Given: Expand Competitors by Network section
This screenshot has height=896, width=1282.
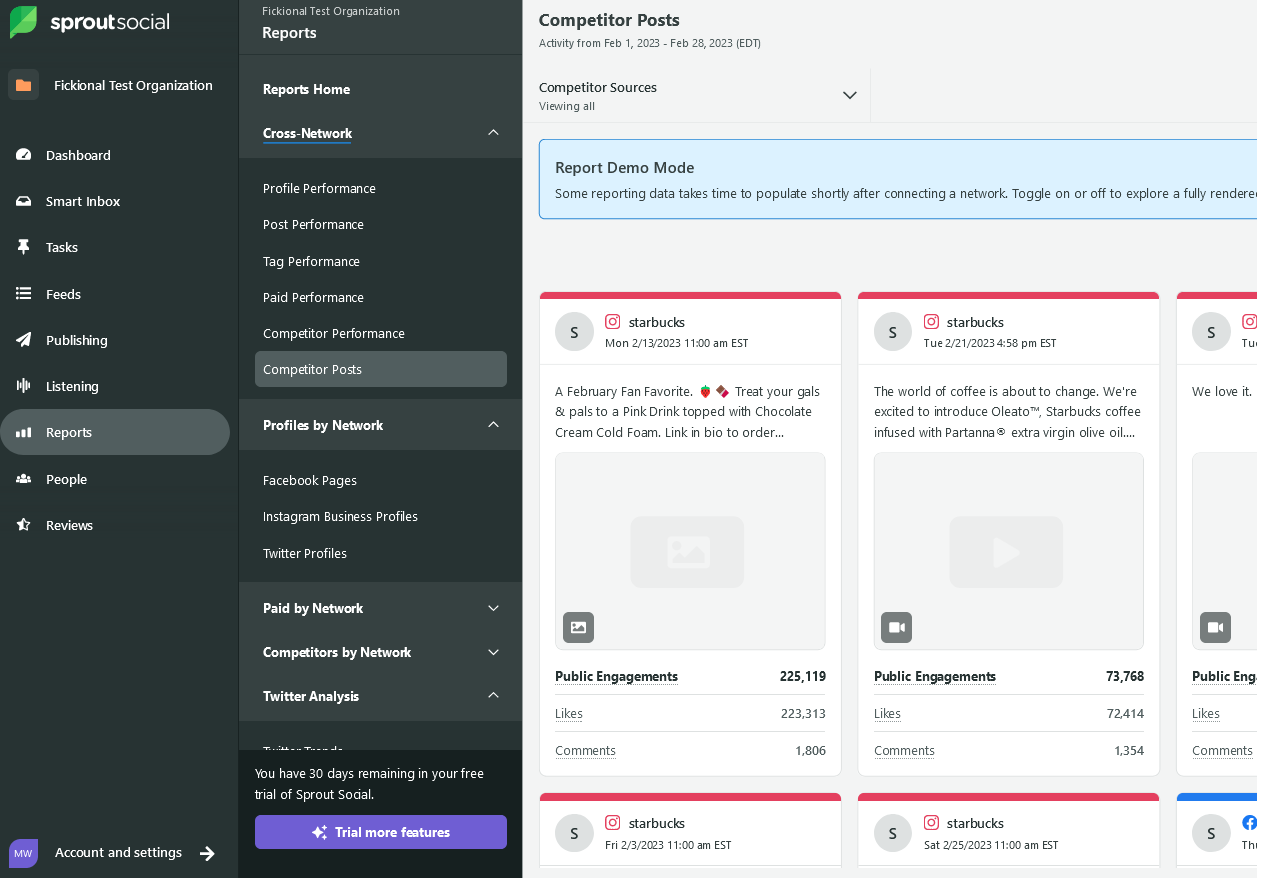Looking at the screenshot, I should click(493, 652).
